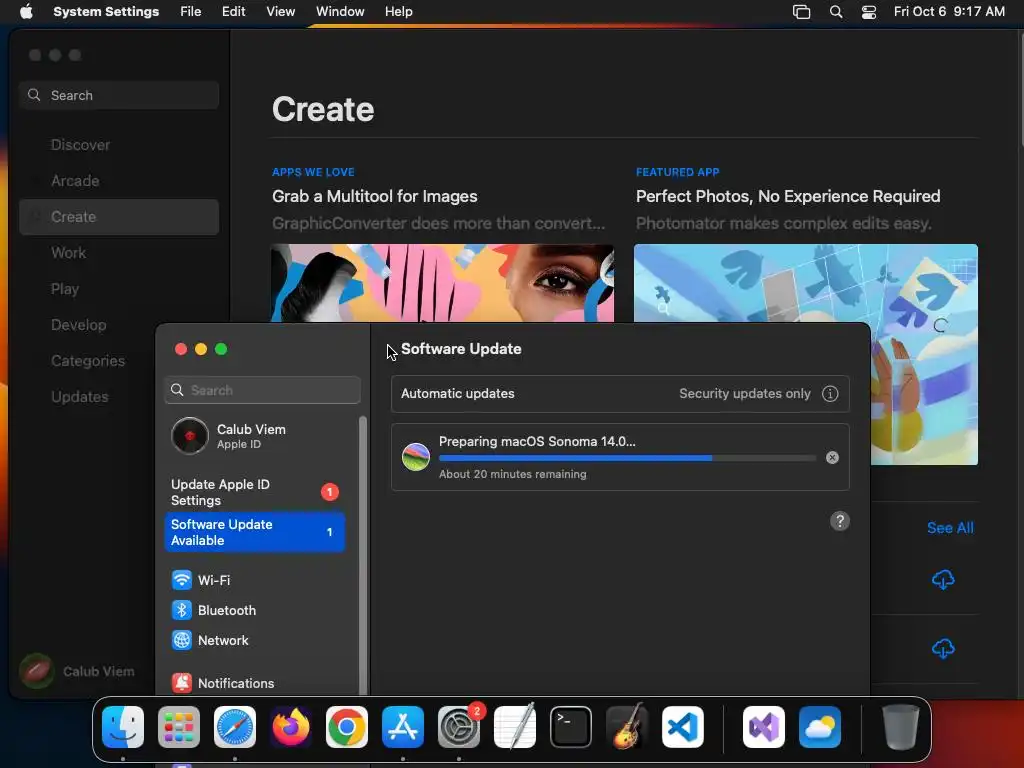Select Create in App Store sidebar
The height and width of the screenshot is (768, 1024).
click(119, 217)
